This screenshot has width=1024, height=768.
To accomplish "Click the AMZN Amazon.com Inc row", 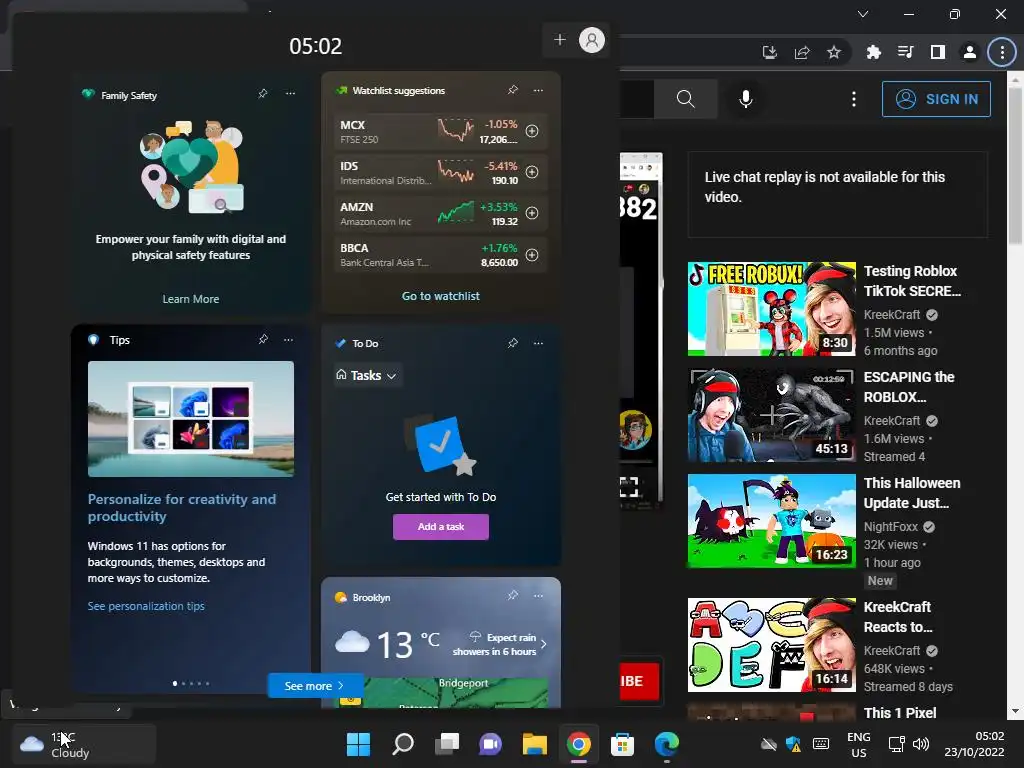I will [x=441, y=214].
